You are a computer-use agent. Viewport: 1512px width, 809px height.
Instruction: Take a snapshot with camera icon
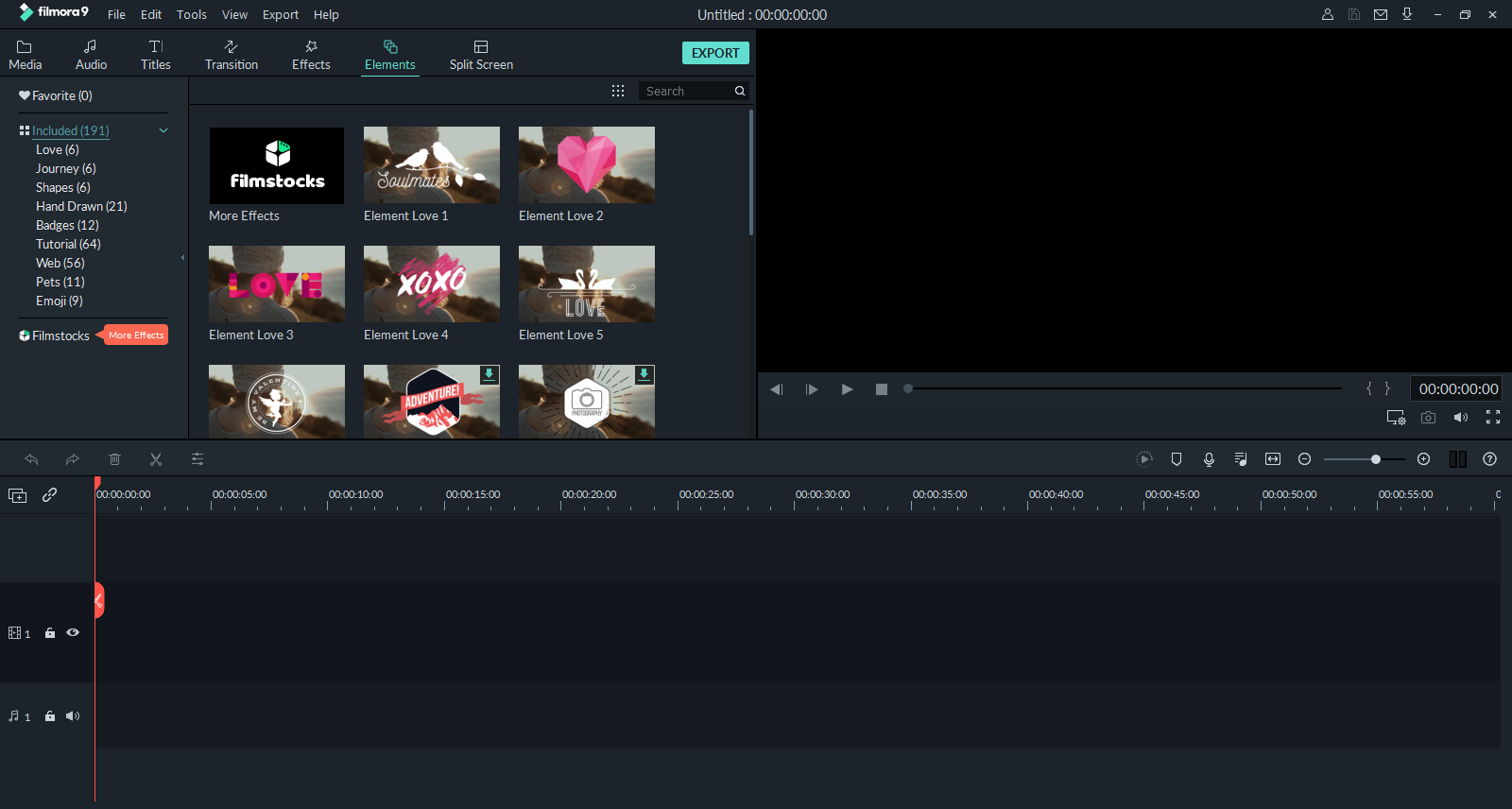(x=1429, y=417)
